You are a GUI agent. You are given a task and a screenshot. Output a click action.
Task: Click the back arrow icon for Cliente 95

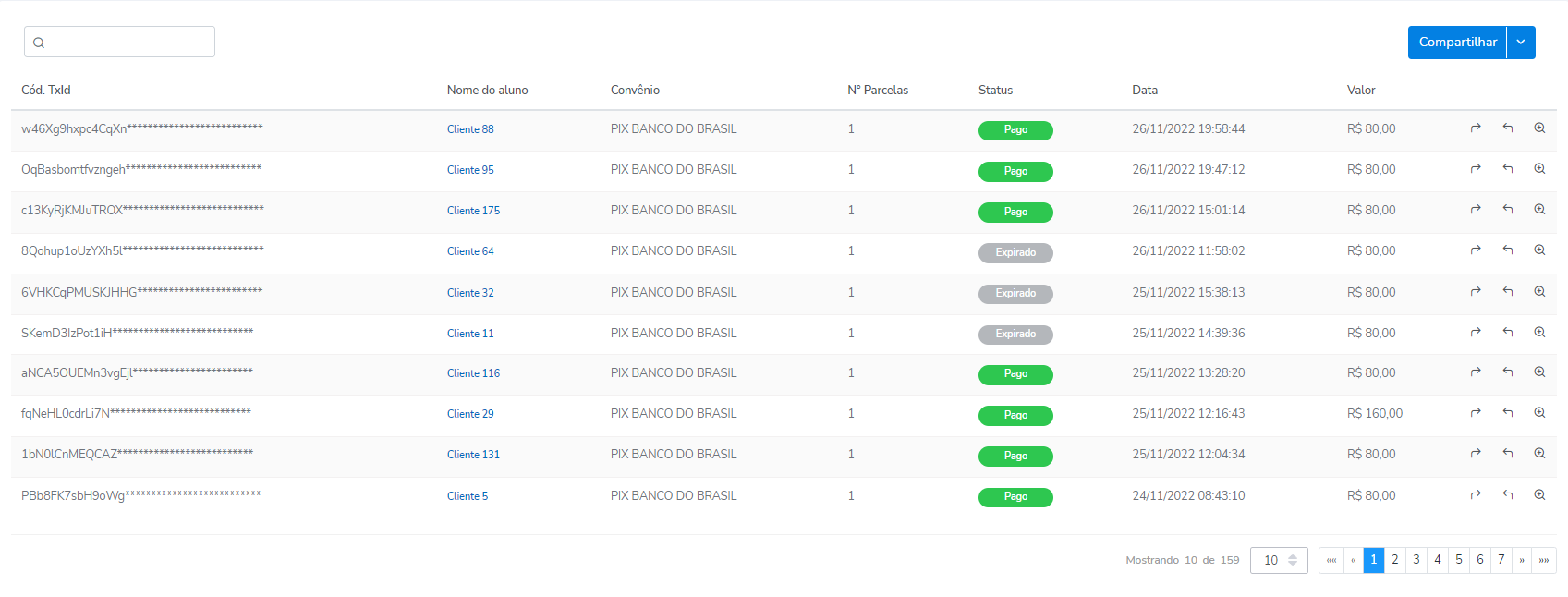(1507, 169)
